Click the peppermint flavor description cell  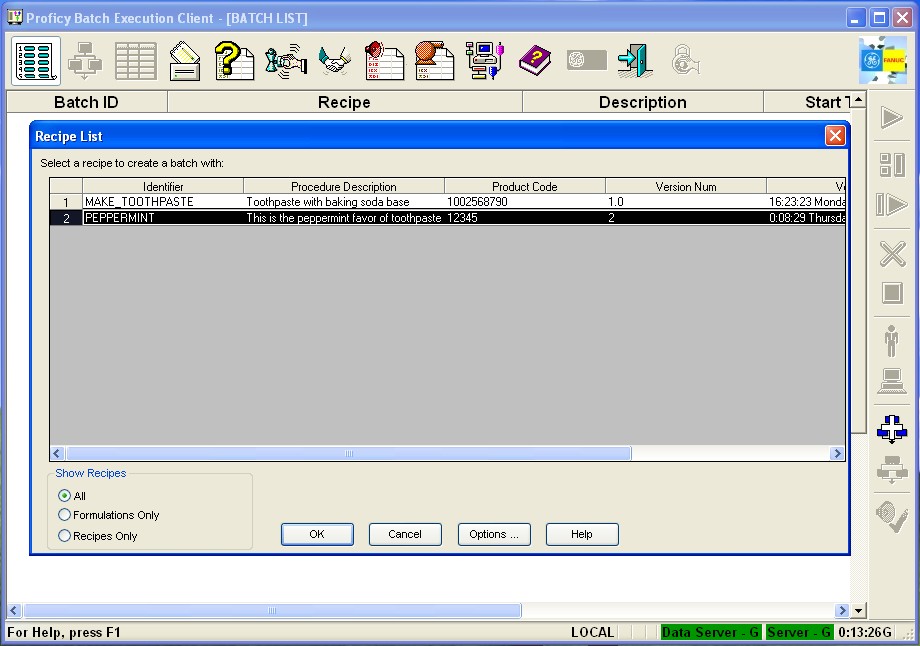click(x=344, y=218)
